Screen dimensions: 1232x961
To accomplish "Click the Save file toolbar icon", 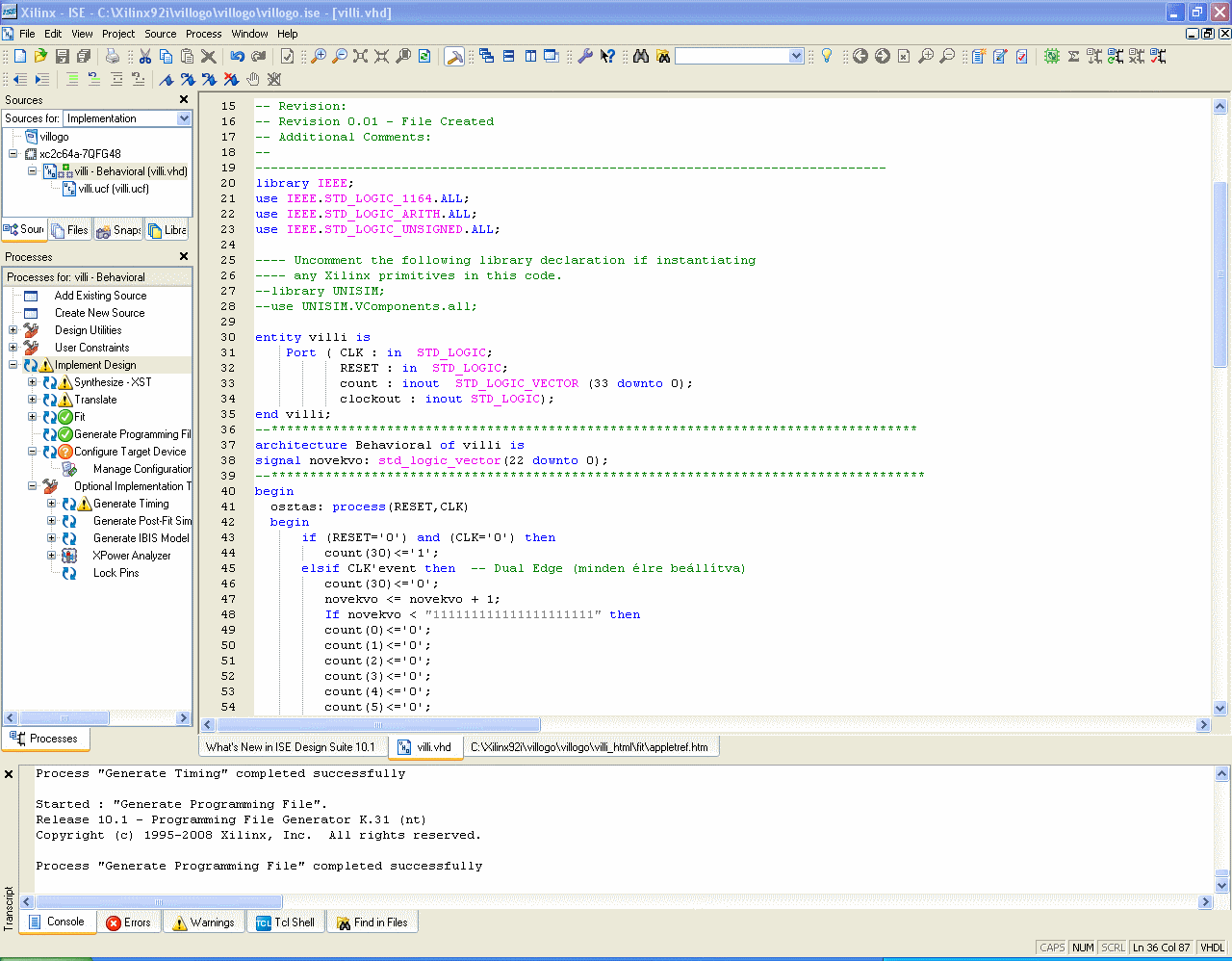I will [x=63, y=57].
